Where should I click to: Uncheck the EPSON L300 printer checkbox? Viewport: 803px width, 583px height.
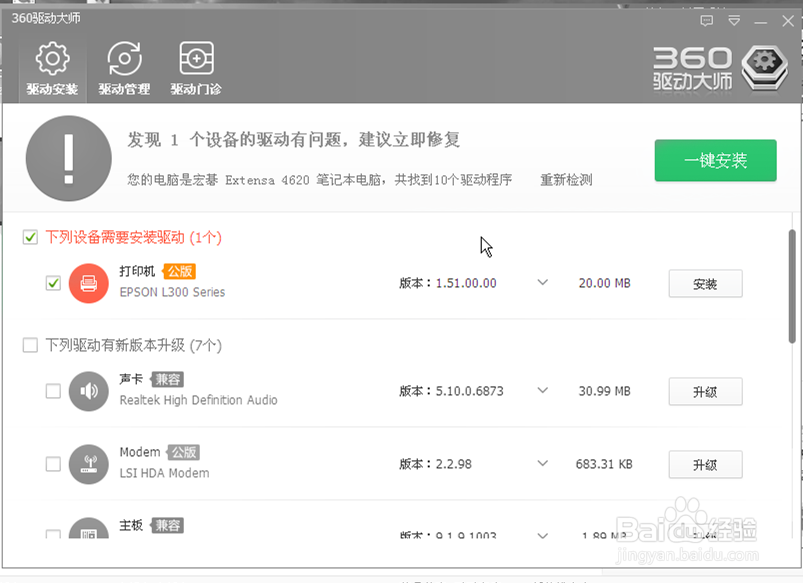[53, 283]
